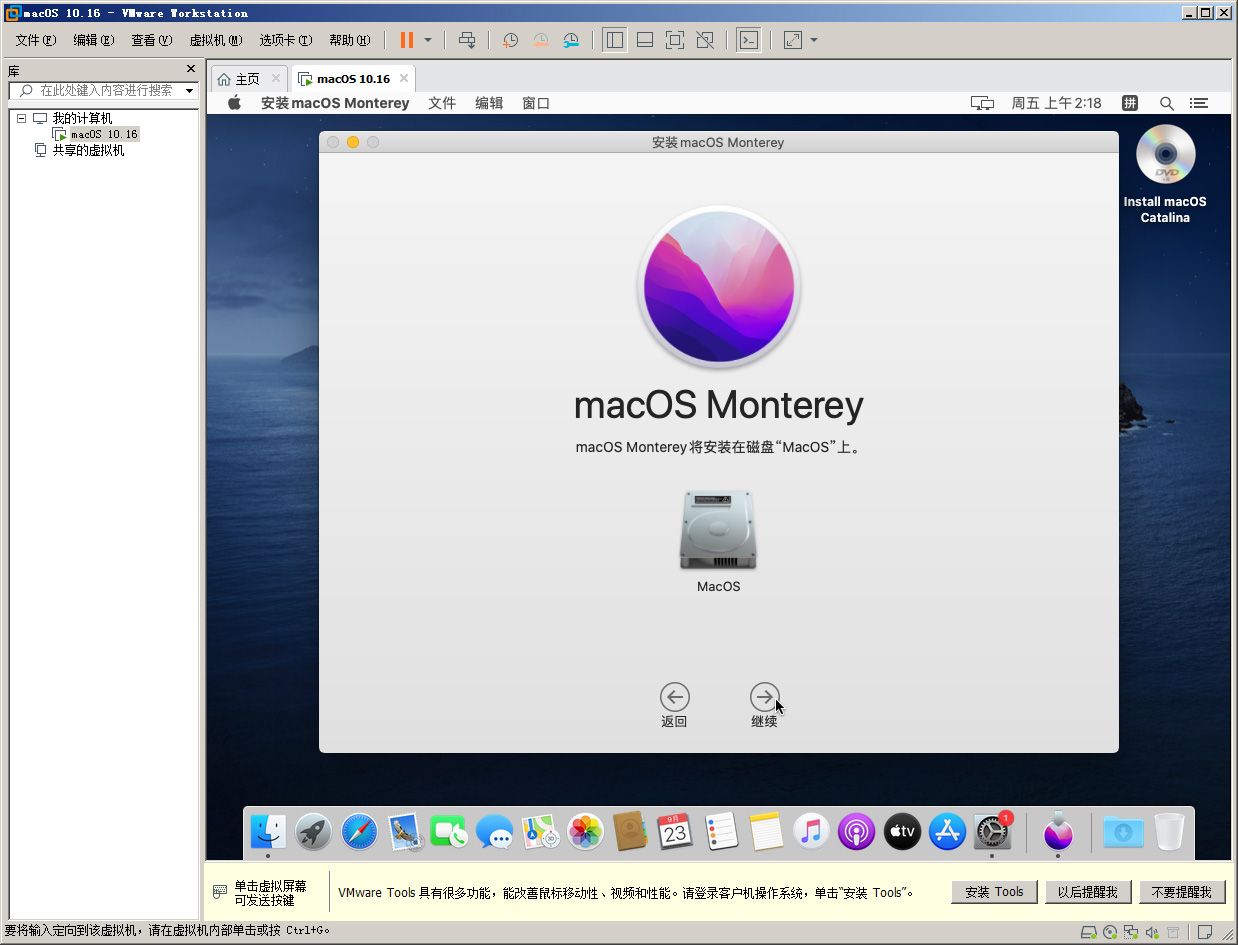Click the 以后提醒我 button
Image resolution: width=1238 pixels, height=945 pixels.
pyautogui.click(x=1088, y=892)
